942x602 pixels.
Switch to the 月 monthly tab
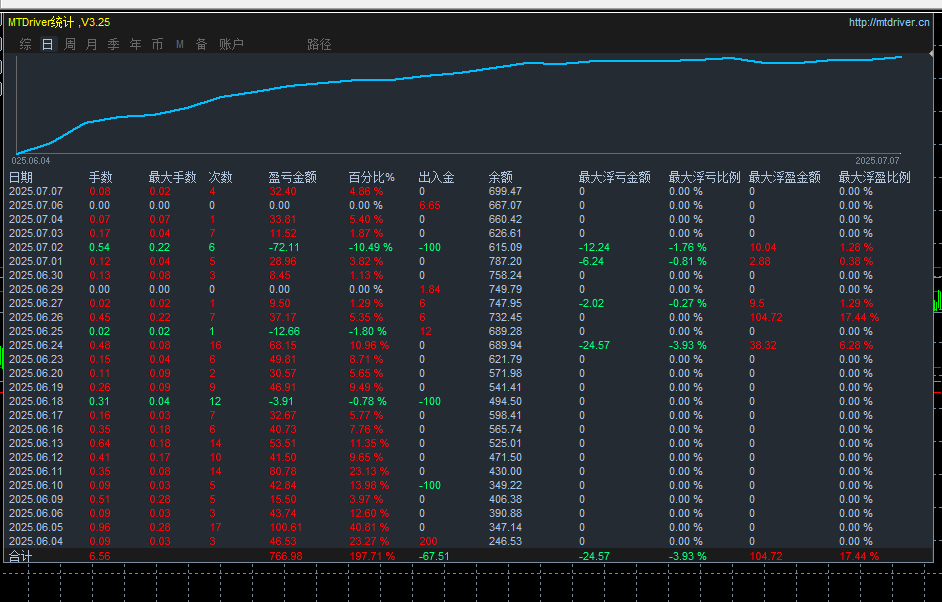click(x=91, y=44)
